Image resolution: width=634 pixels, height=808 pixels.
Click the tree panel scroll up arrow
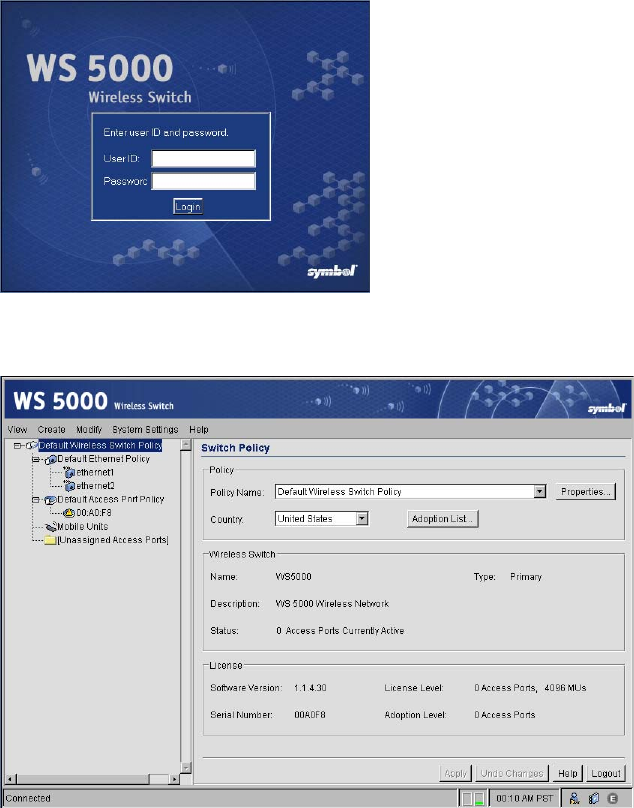coord(186,445)
